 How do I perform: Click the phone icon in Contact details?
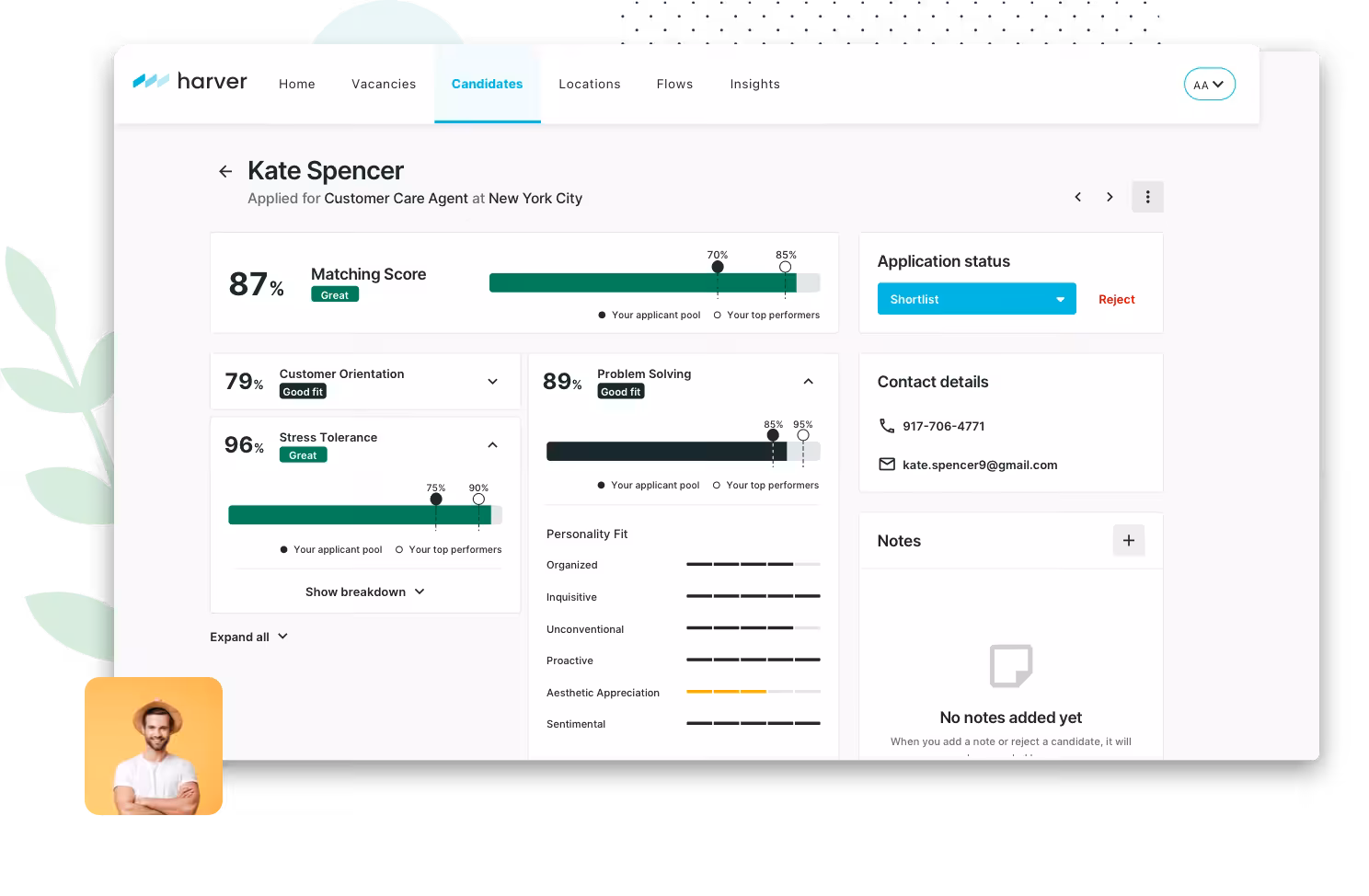(886, 426)
